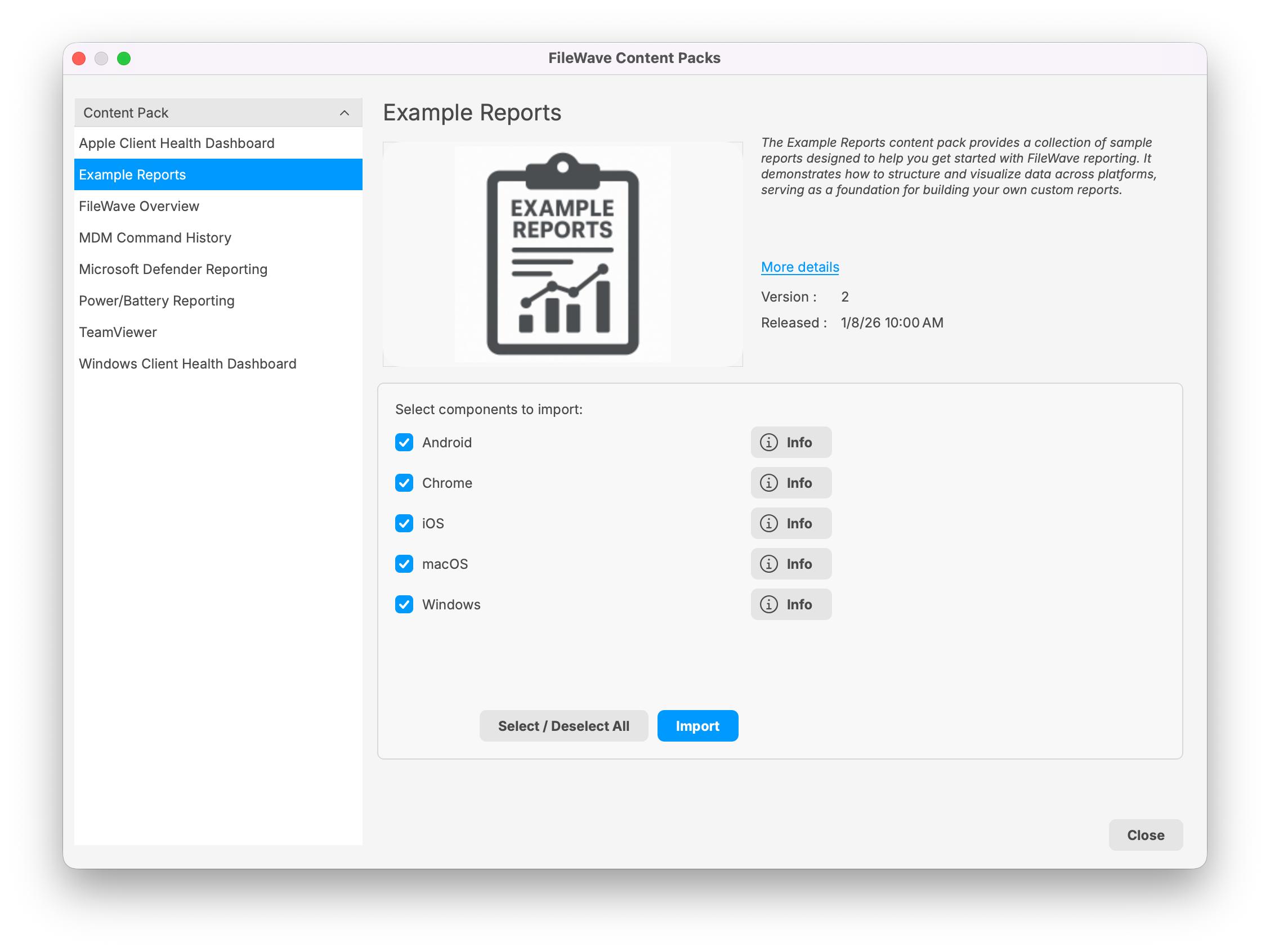Select the Example Reports pack row
Viewport: 1270px width, 952px height.
218,174
